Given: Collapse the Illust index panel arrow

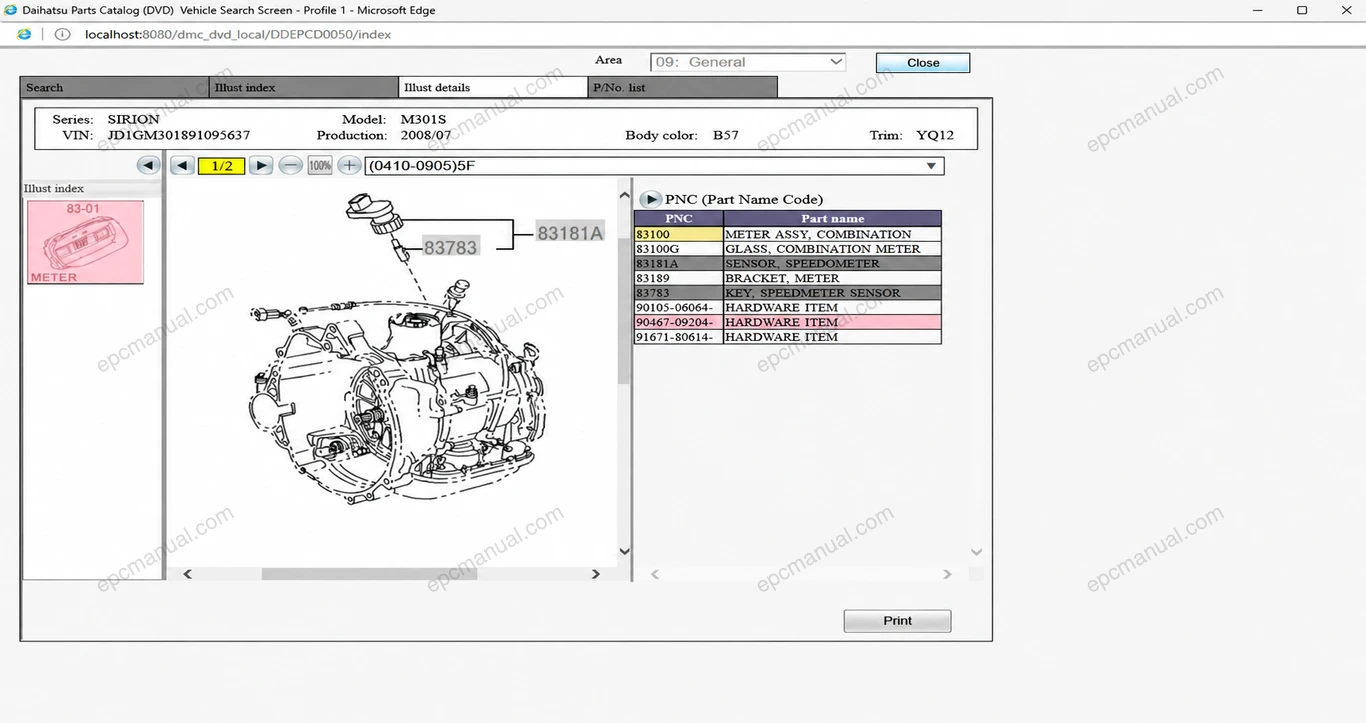Looking at the screenshot, I should [149, 166].
